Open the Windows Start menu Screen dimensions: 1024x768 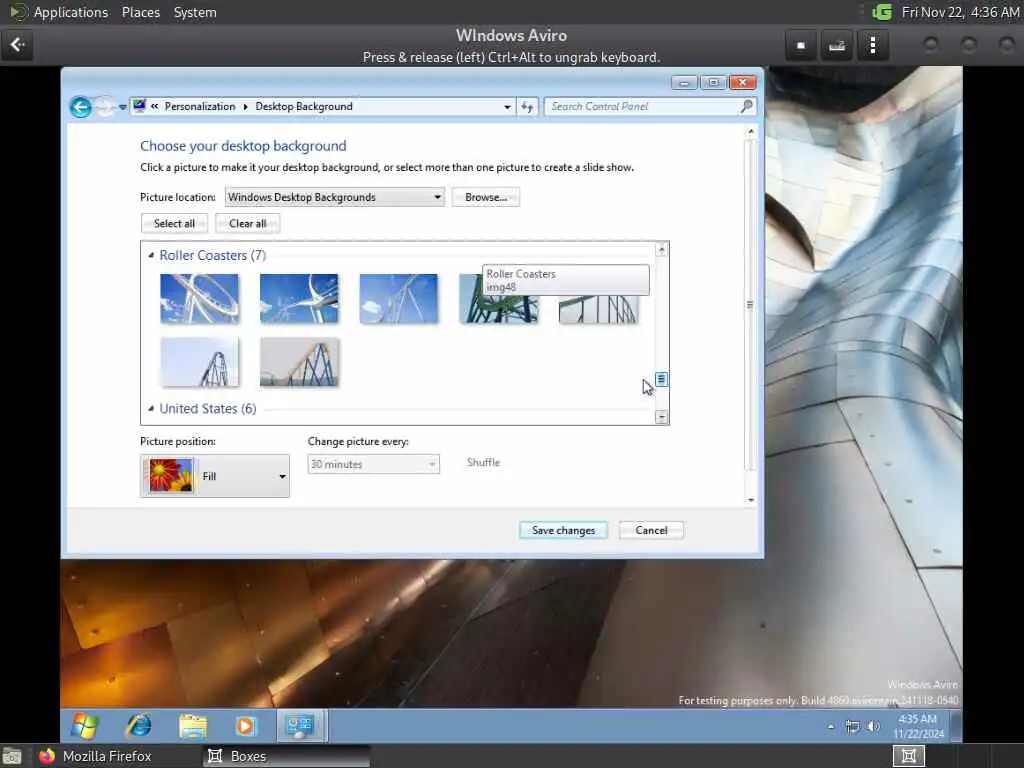[85, 726]
